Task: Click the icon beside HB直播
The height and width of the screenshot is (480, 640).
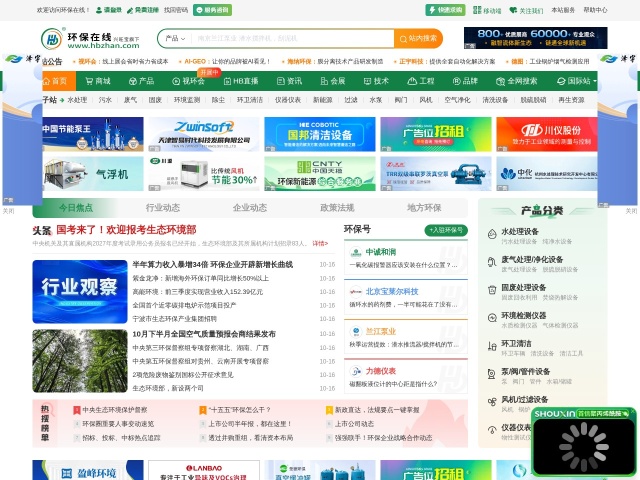Action: 227,81
